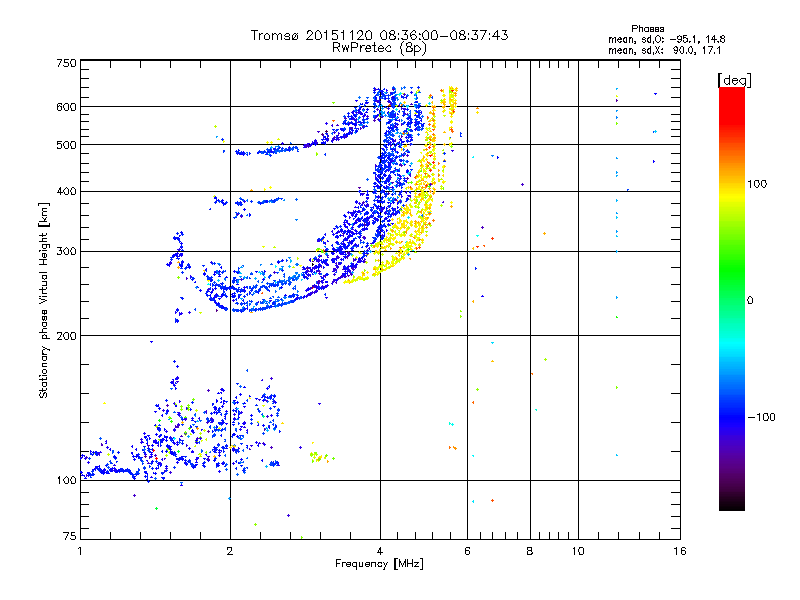The image size is (800, 600).
Task: Click y-axis tick label "500"
Action: [x=66, y=145]
